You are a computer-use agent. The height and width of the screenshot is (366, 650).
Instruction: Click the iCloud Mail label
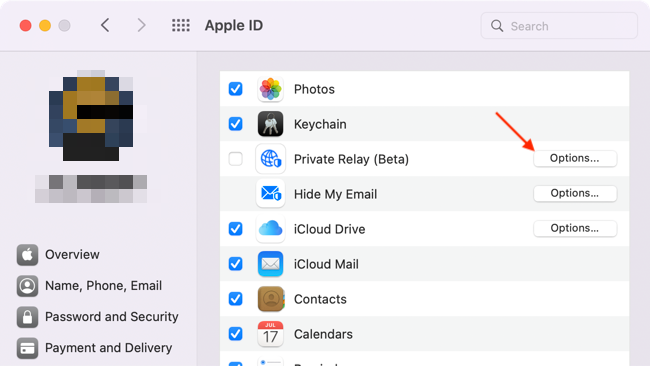pyautogui.click(x=326, y=264)
